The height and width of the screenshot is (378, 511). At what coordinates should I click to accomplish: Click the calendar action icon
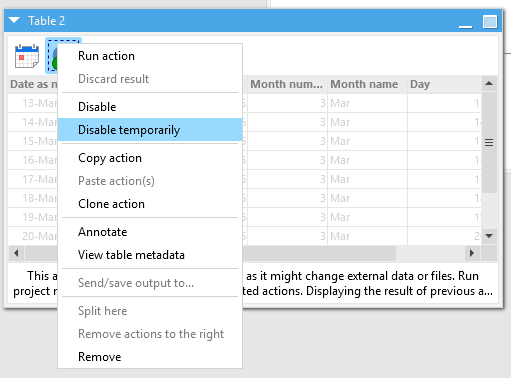point(27,56)
